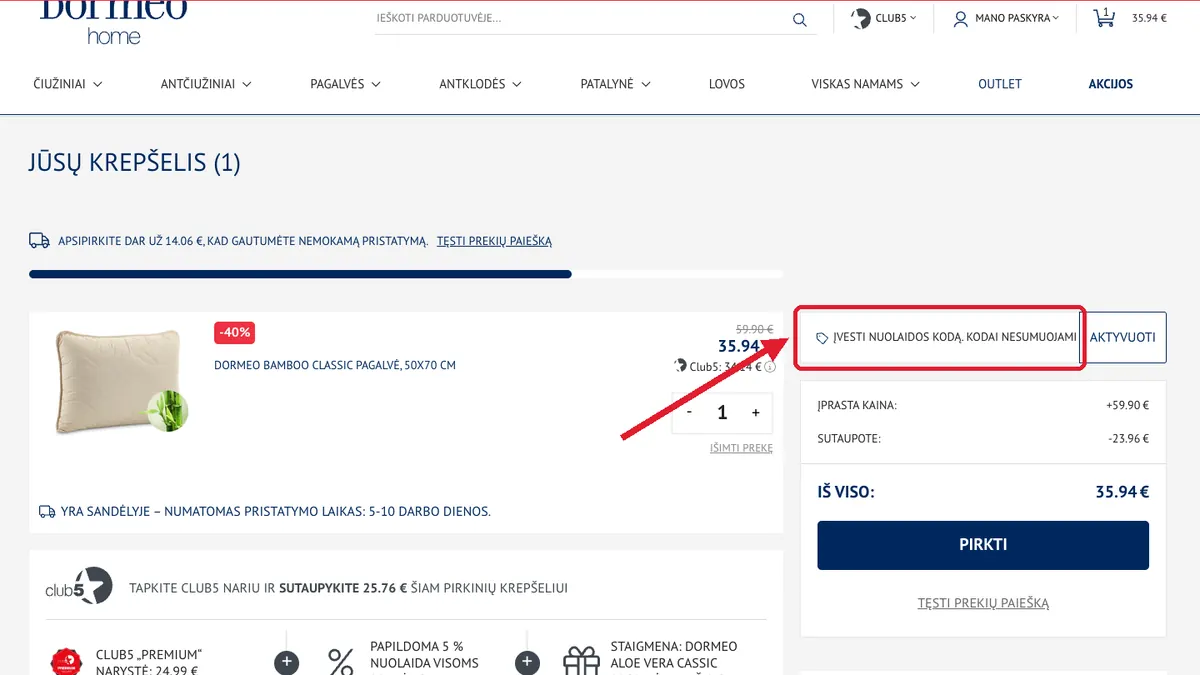This screenshot has height=675, width=1200.
Task: Go to the Outlet section
Action: (x=1000, y=84)
